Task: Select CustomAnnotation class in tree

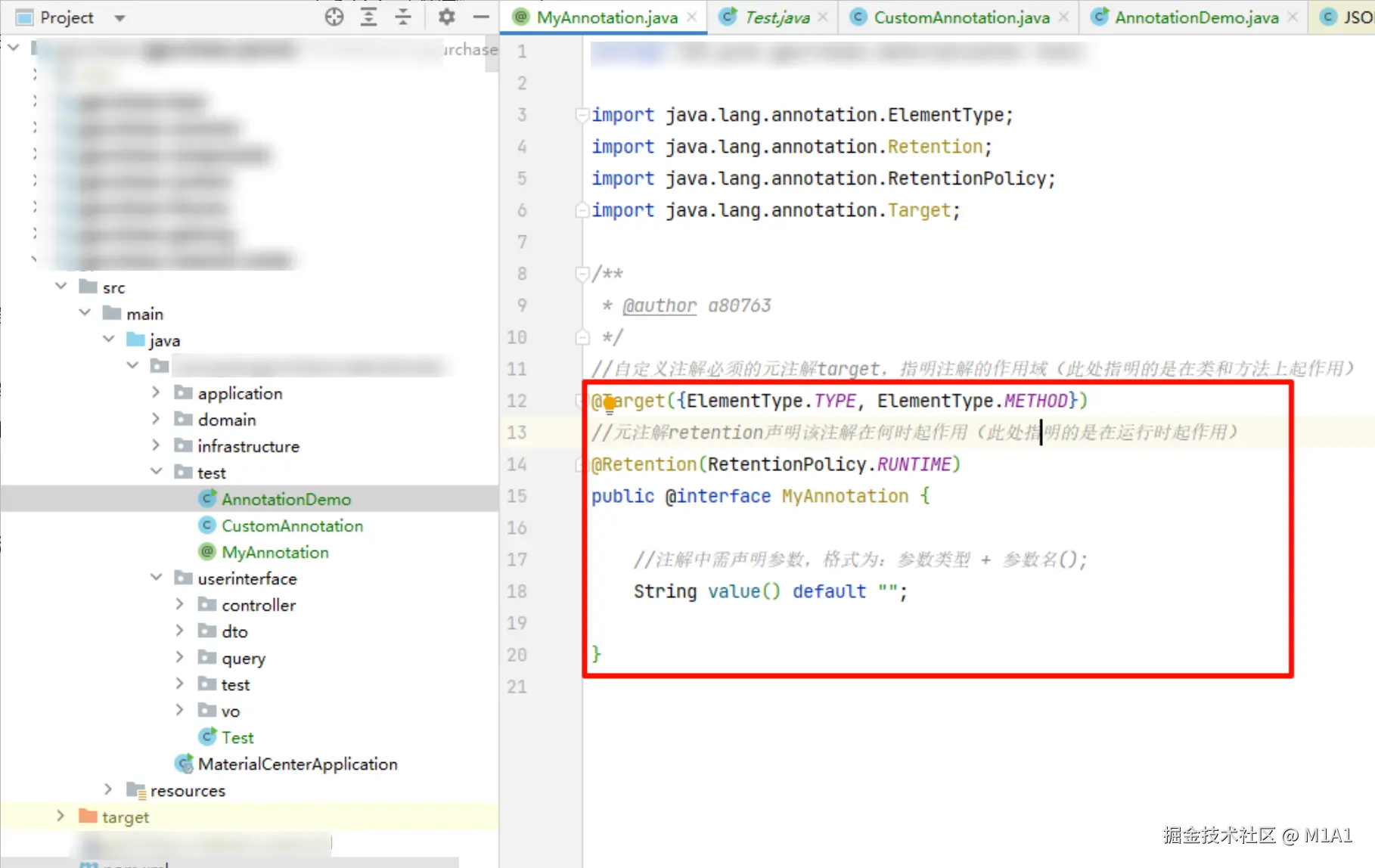Action: pos(292,525)
